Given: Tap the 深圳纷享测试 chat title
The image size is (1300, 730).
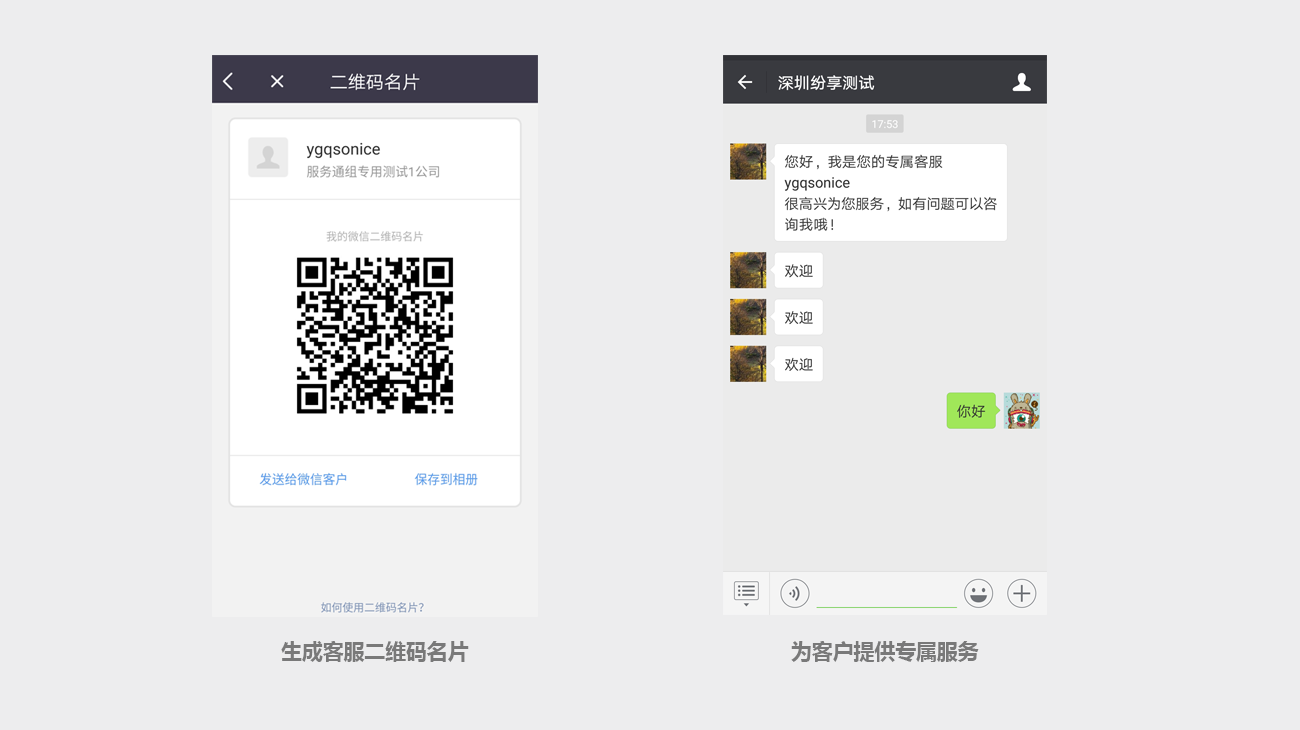Looking at the screenshot, I should pos(826,82).
